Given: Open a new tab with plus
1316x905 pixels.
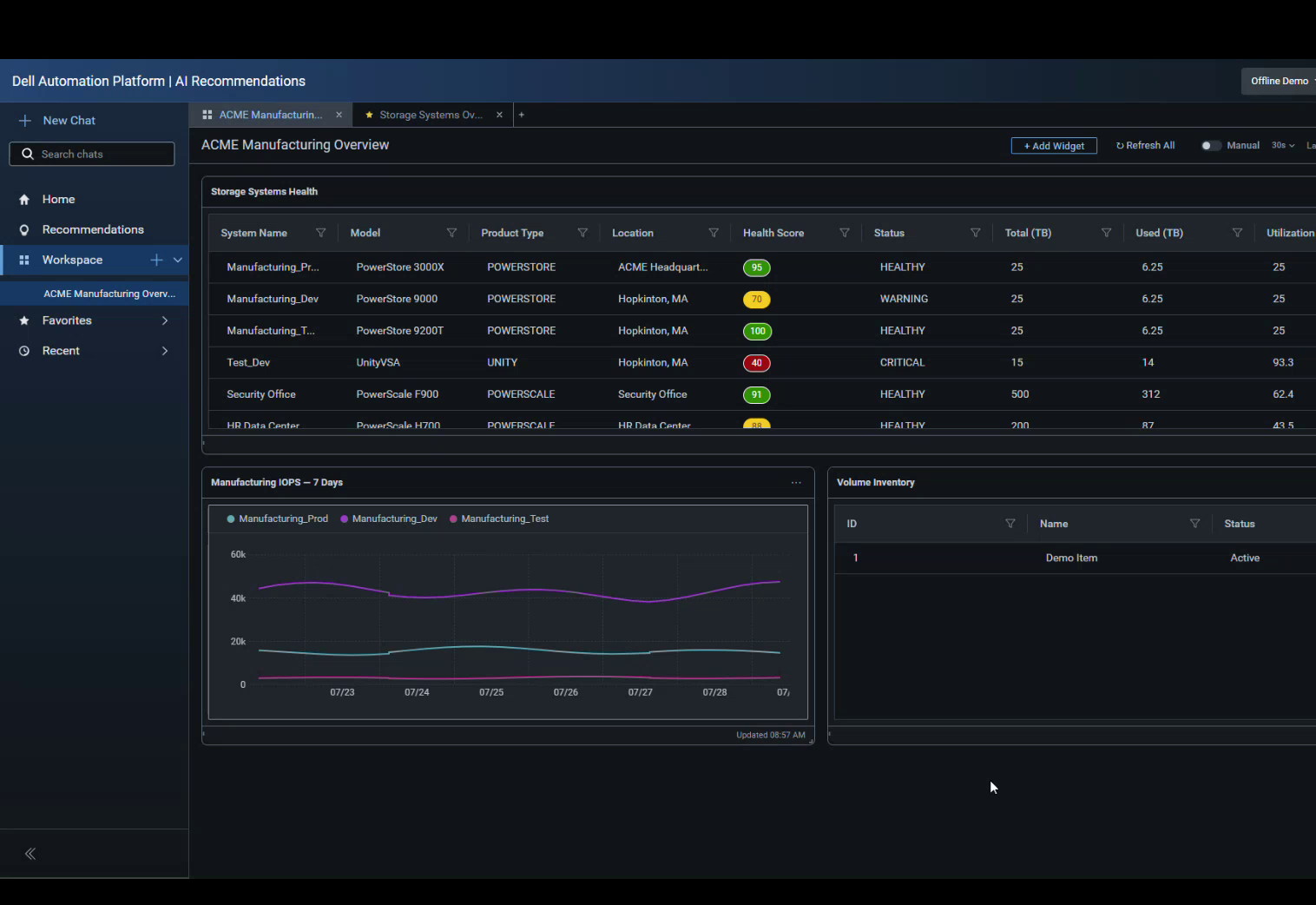Looking at the screenshot, I should point(521,115).
